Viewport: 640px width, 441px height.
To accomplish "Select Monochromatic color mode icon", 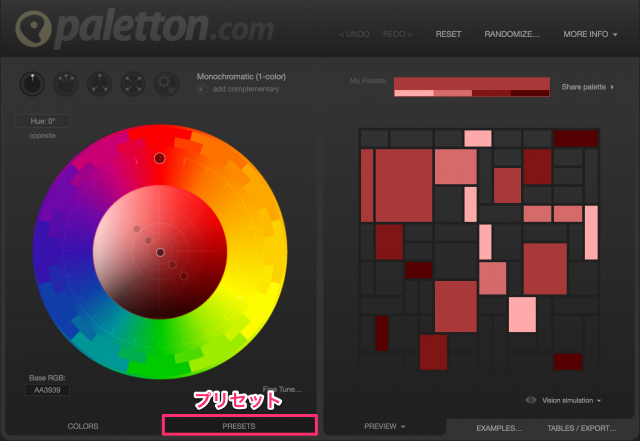I will (x=32, y=84).
